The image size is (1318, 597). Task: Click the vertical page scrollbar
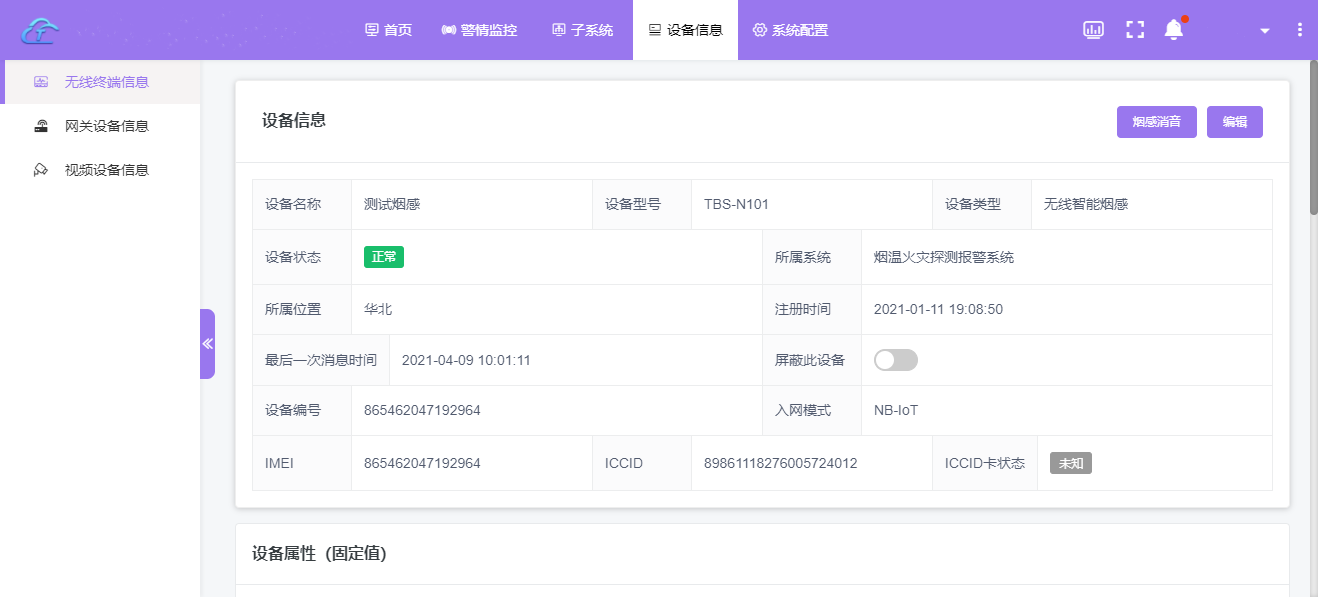pos(1312,140)
